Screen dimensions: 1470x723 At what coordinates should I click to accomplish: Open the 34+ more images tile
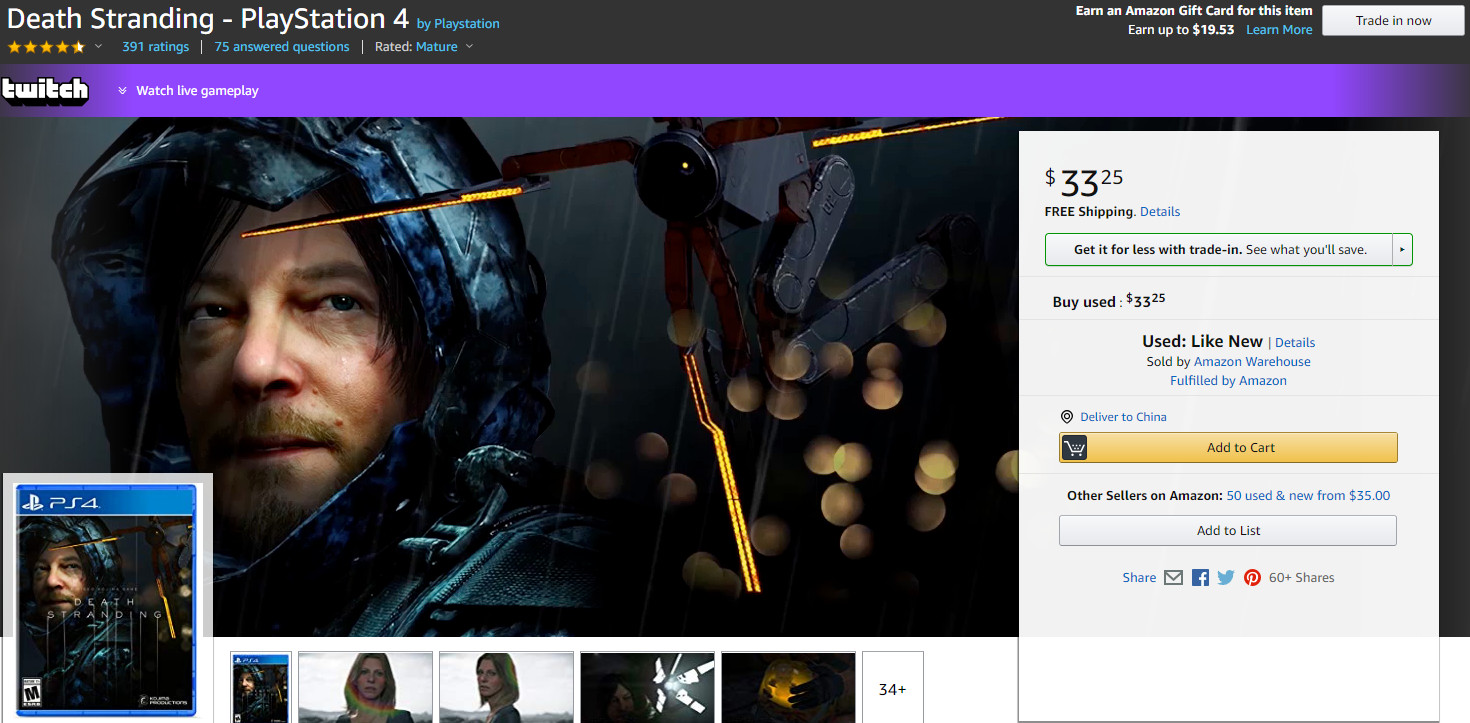pyautogui.click(x=893, y=688)
